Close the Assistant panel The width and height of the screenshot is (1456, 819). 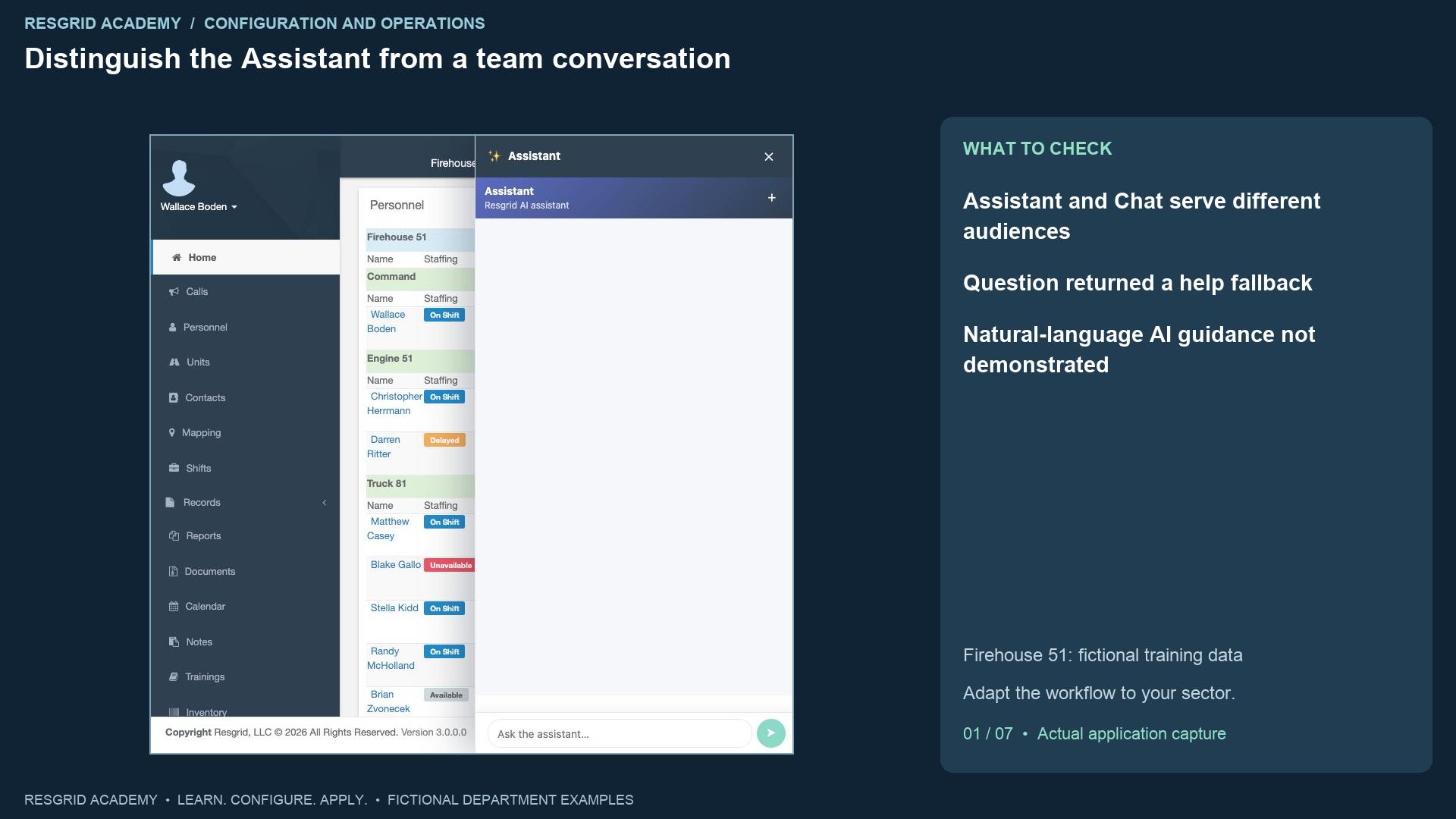pyautogui.click(x=769, y=157)
